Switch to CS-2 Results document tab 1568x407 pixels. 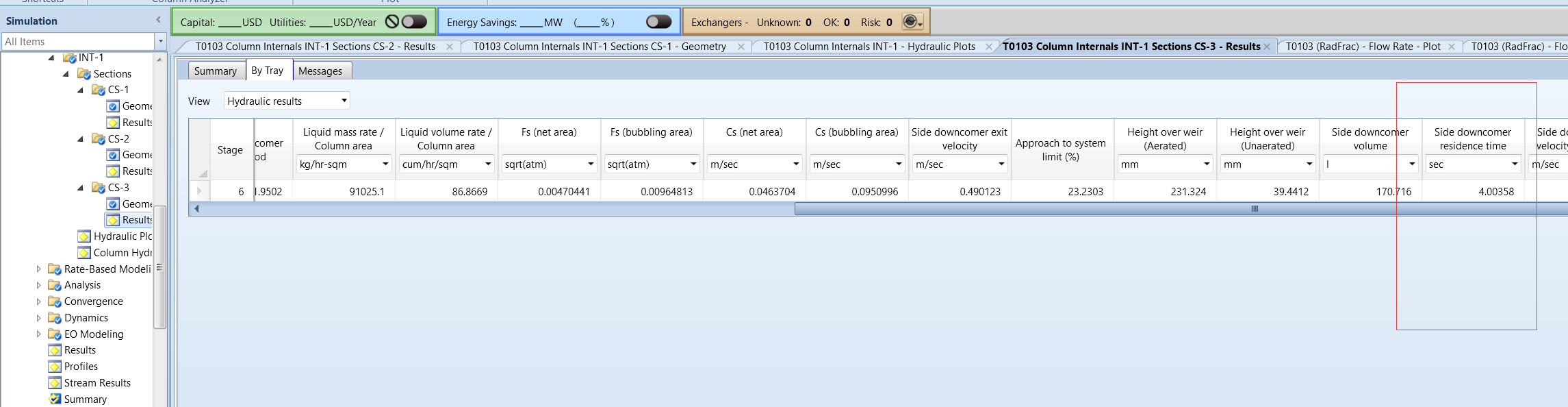(316, 47)
